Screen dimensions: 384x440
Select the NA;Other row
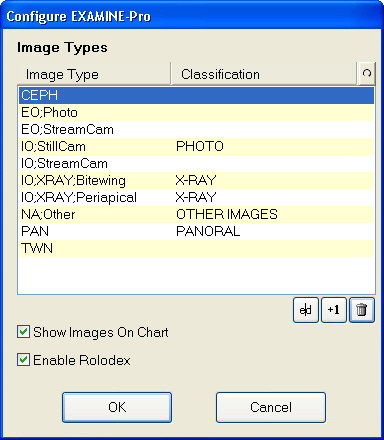196,214
